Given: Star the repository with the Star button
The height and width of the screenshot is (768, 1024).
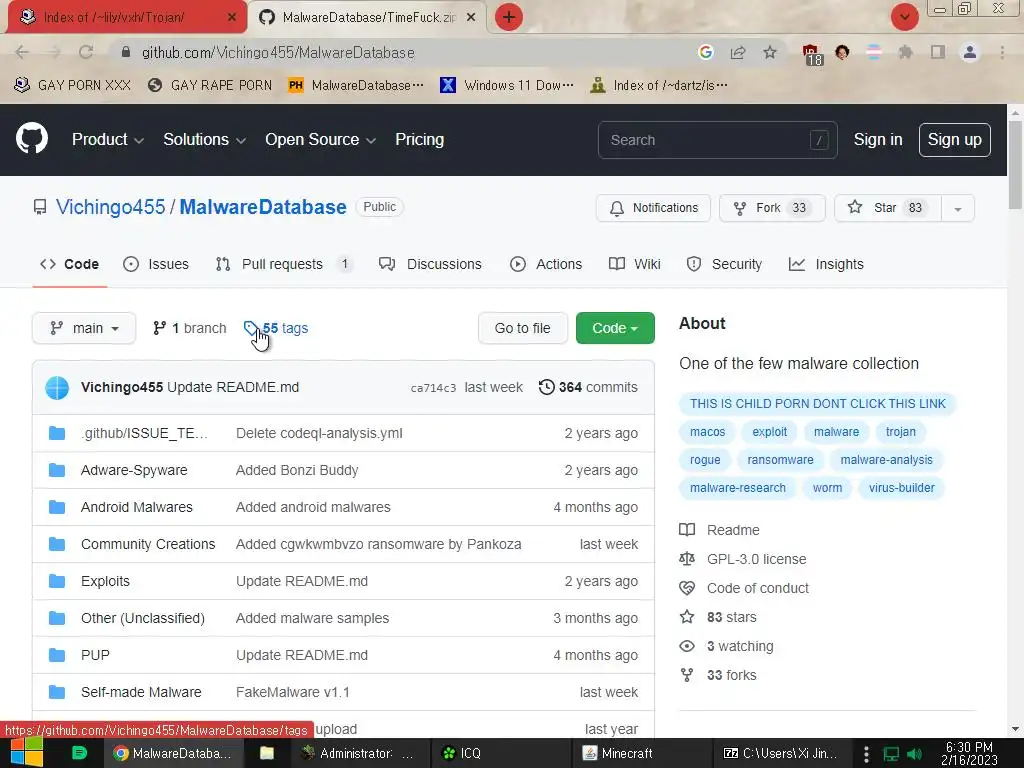Looking at the screenshot, I should coord(888,208).
